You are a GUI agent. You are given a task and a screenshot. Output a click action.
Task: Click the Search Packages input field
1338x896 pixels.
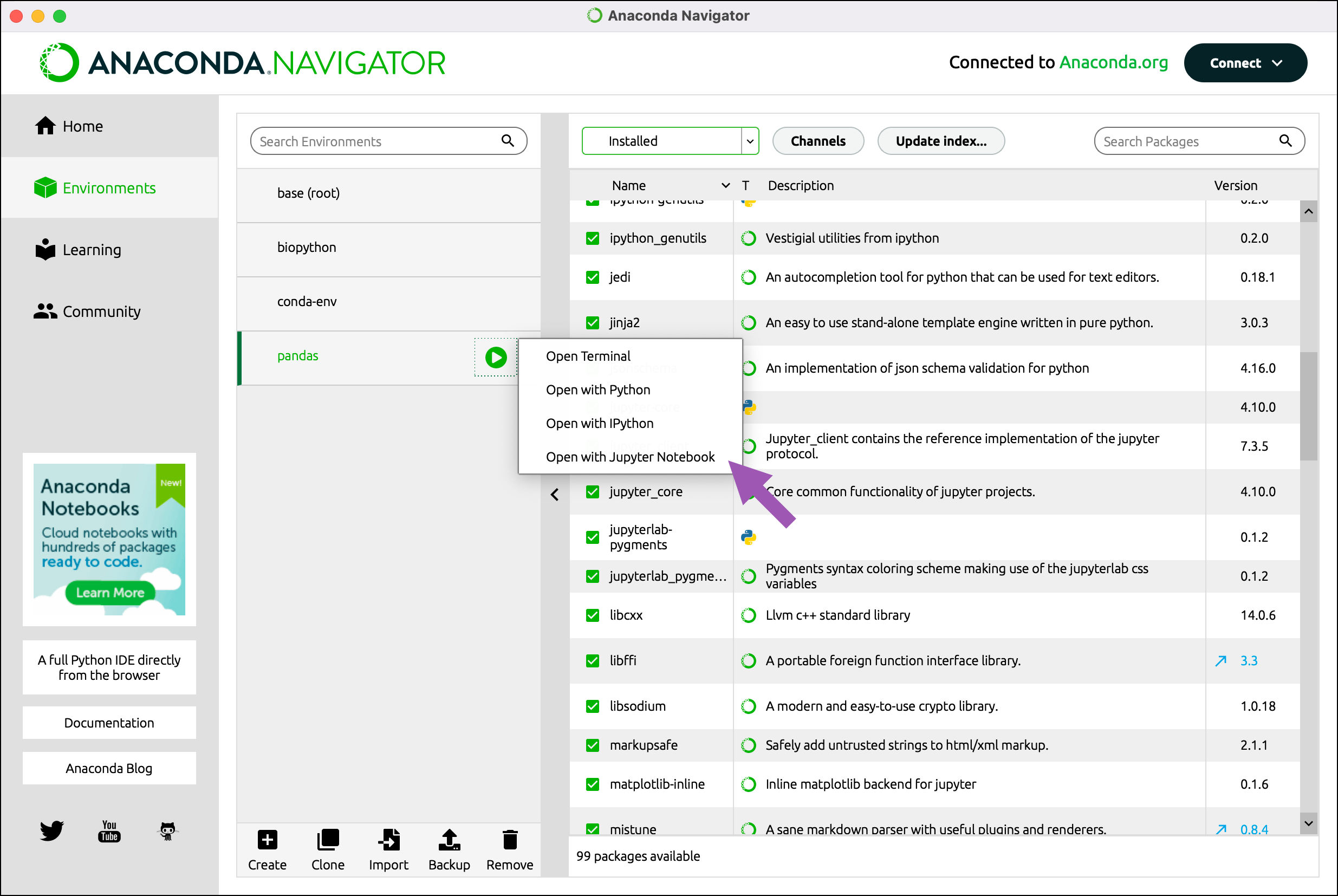click(x=1188, y=141)
